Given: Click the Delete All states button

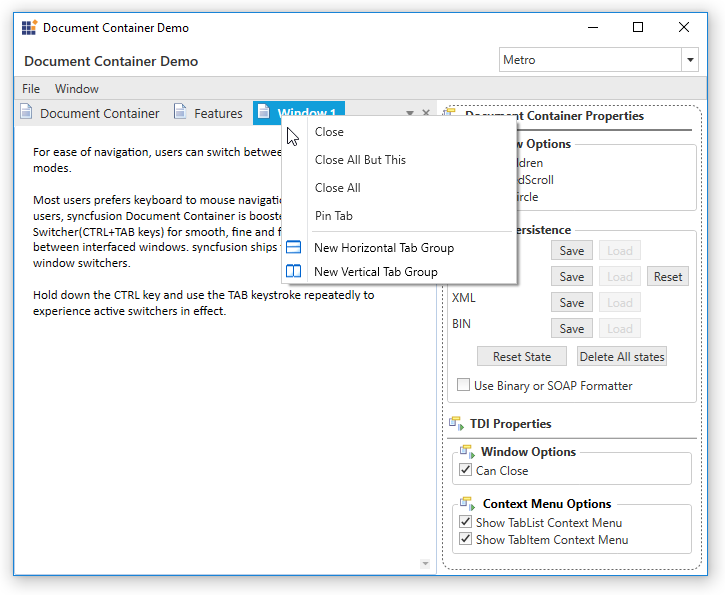Looking at the screenshot, I should pyautogui.click(x=621, y=356).
